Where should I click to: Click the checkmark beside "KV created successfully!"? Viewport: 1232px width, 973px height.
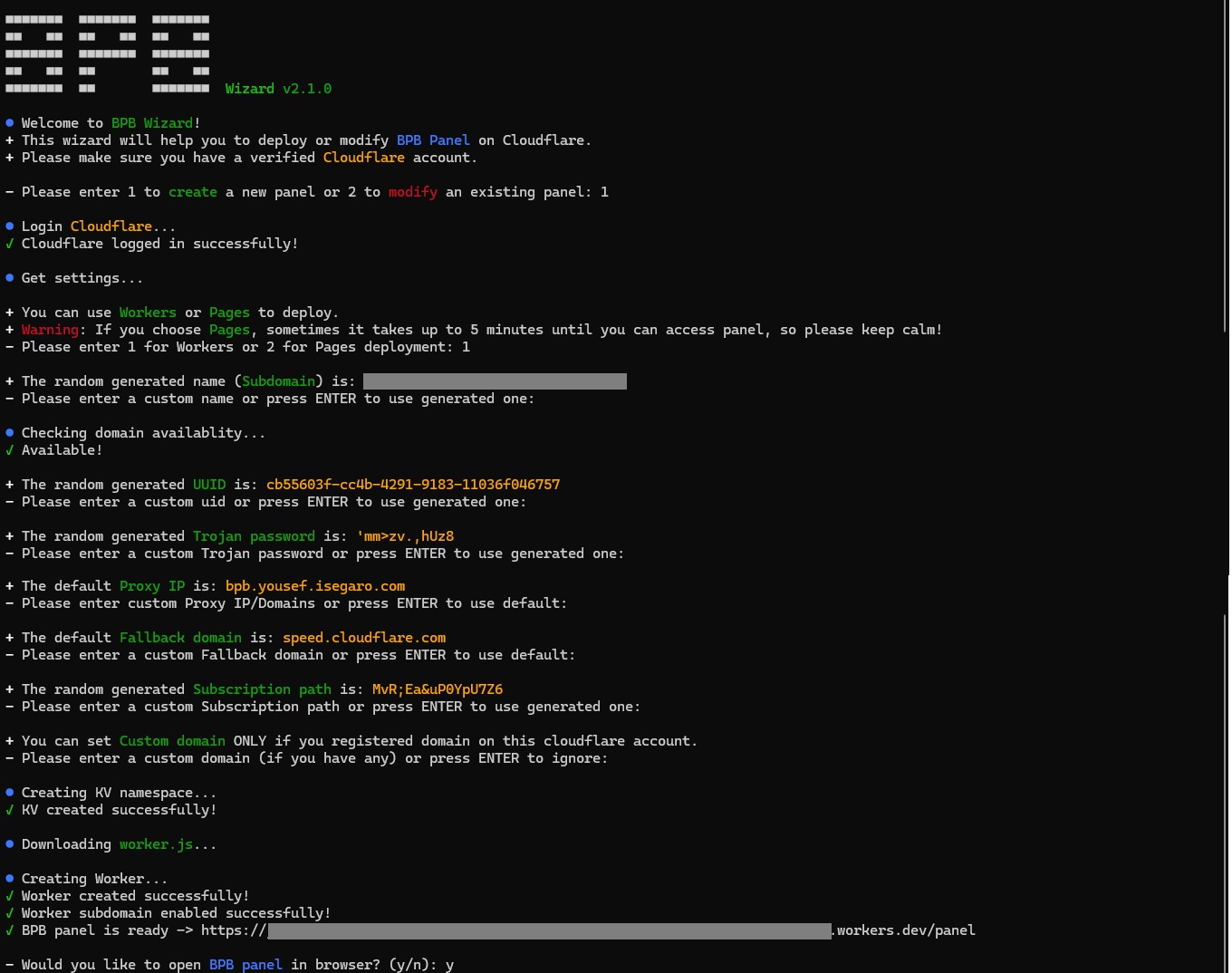10,809
